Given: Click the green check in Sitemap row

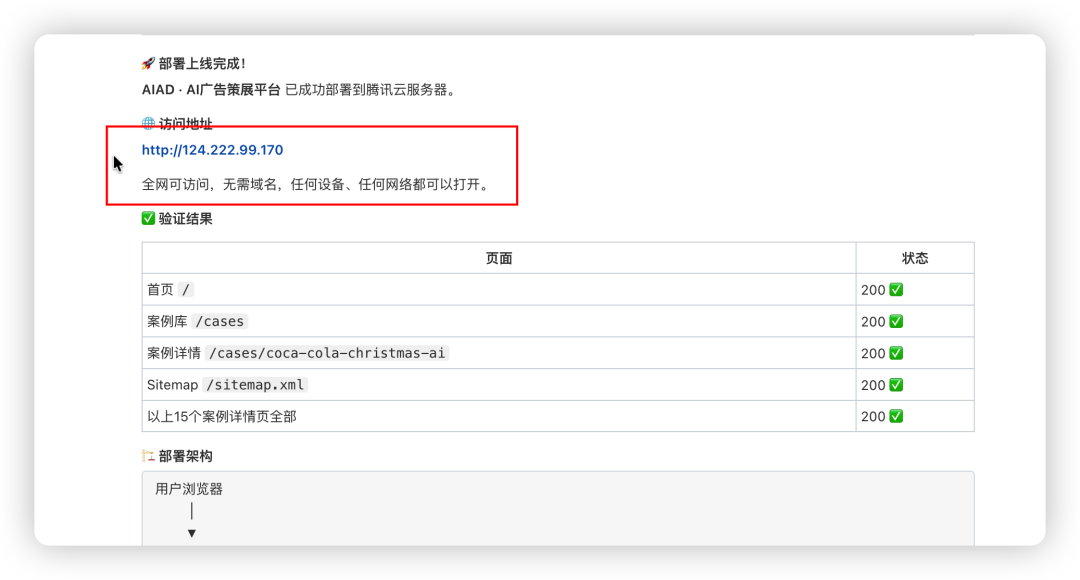Looking at the screenshot, I should pyautogui.click(x=896, y=385).
